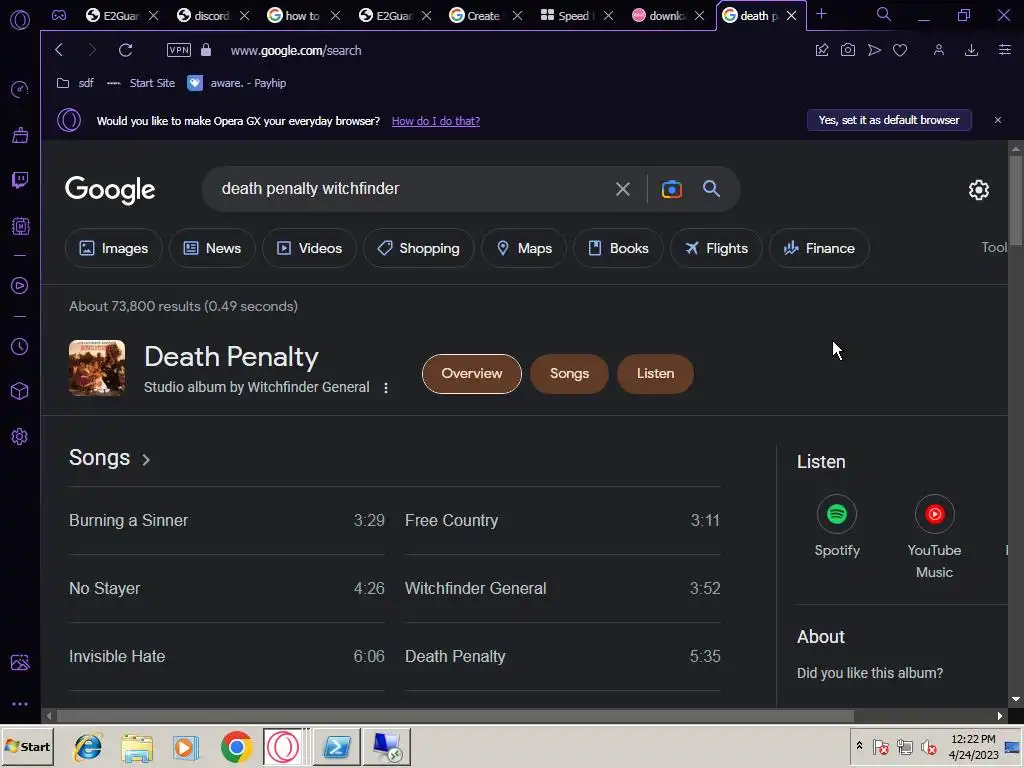Click the Google logo
Viewport: 1024px width, 768px height.
pyautogui.click(x=110, y=190)
